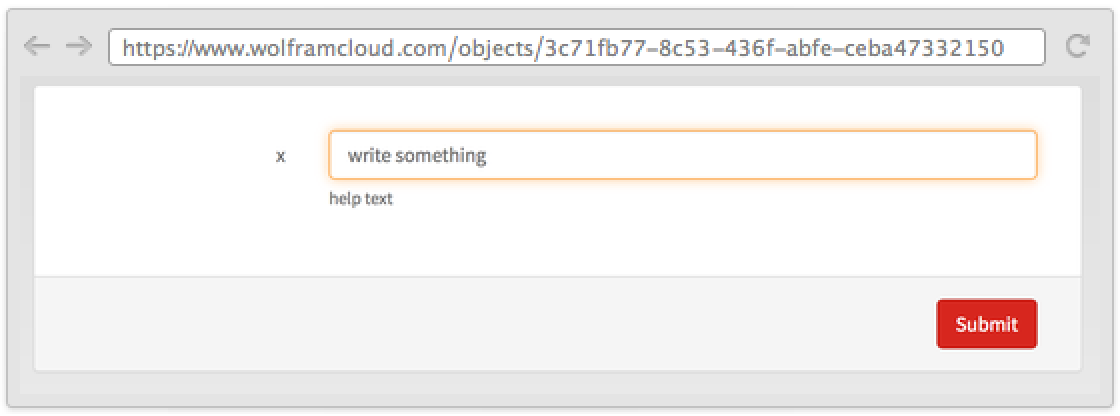Select the URL in the address field
This screenshot has height=416, width=1120.
click(x=576, y=47)
